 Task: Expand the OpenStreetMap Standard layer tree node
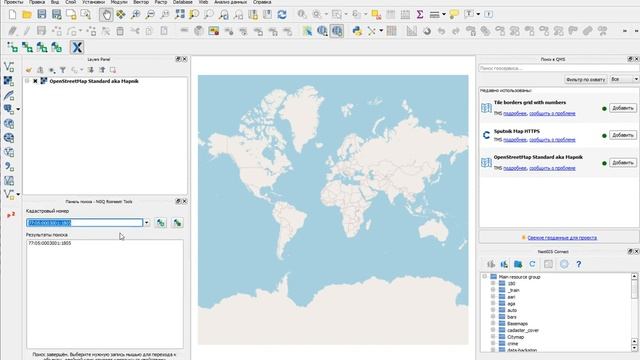click(x=27, y=81)
